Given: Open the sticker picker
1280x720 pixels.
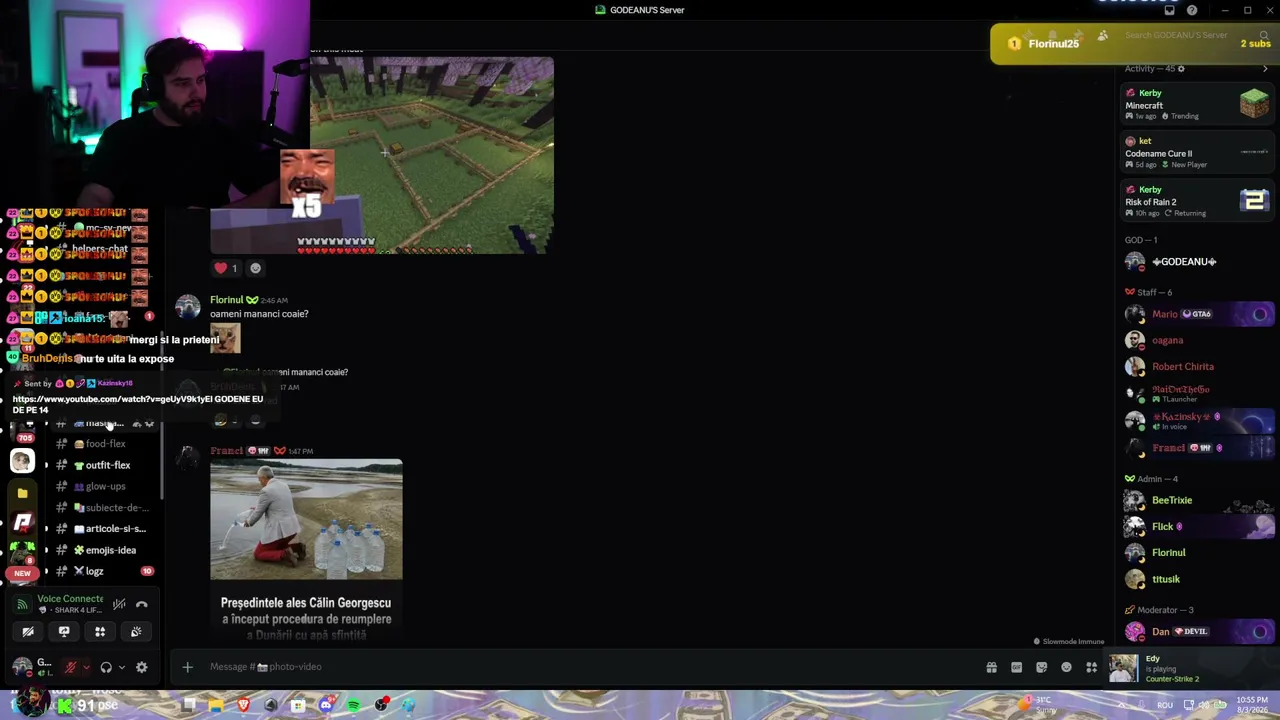Looking at the screenshot, I should [x=1041, y=667].
